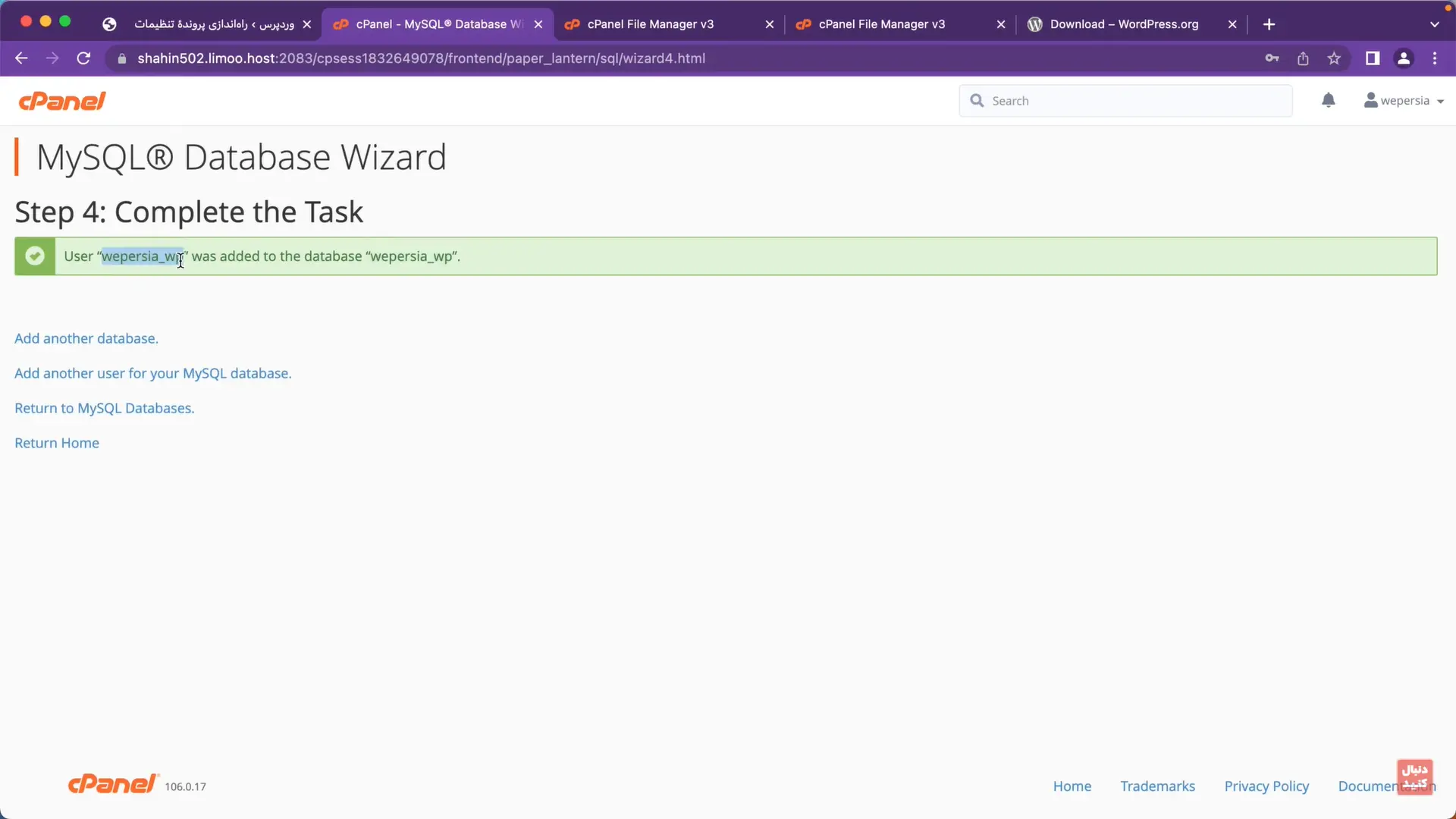Viewport: 1456px width, 819px height.
Task: Click the macOS green fullscreen window button
Action: click(x=65, y=21)
